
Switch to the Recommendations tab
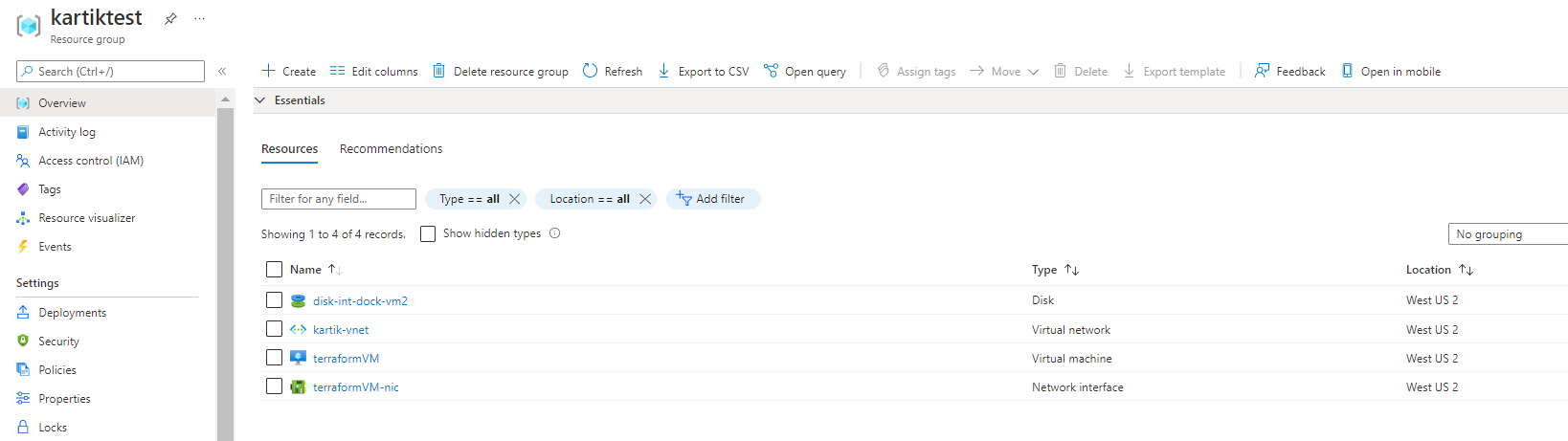(x=392, y=149)
